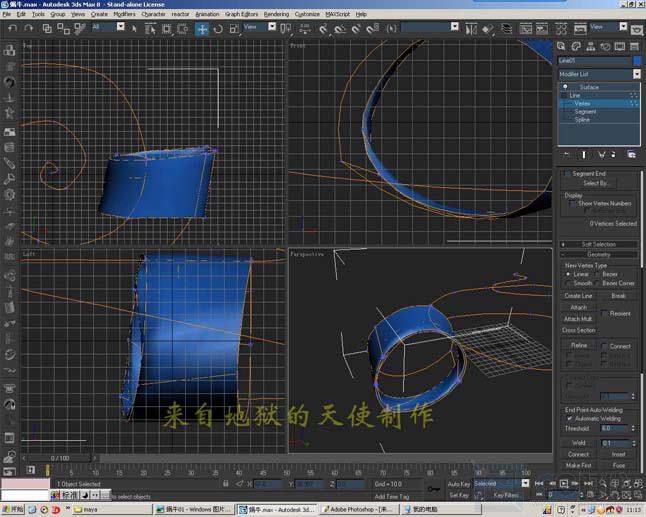Select the Linear vertex type radio
The height and width of the screenshot is (517, 646).
click(568, 274)
